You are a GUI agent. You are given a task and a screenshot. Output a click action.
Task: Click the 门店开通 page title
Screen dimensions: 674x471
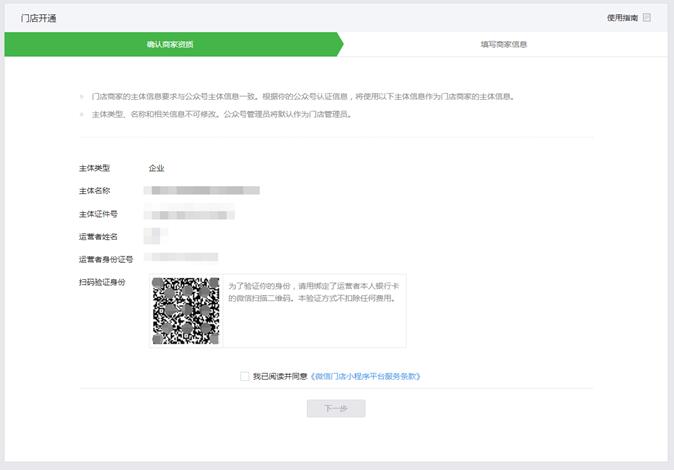click(38, 18)
